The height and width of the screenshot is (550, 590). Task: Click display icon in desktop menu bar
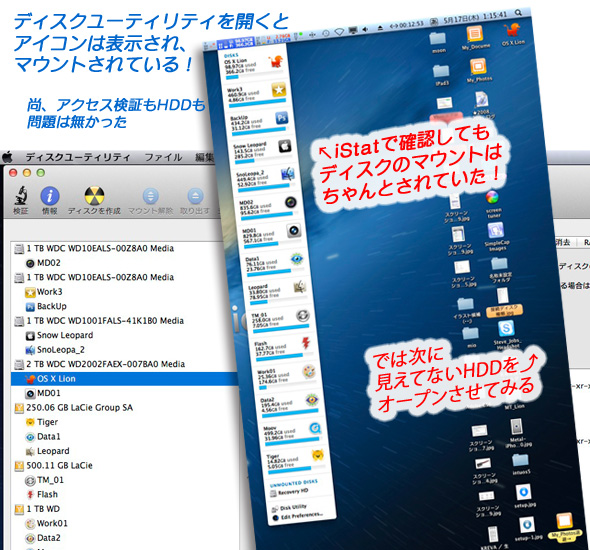353,30
